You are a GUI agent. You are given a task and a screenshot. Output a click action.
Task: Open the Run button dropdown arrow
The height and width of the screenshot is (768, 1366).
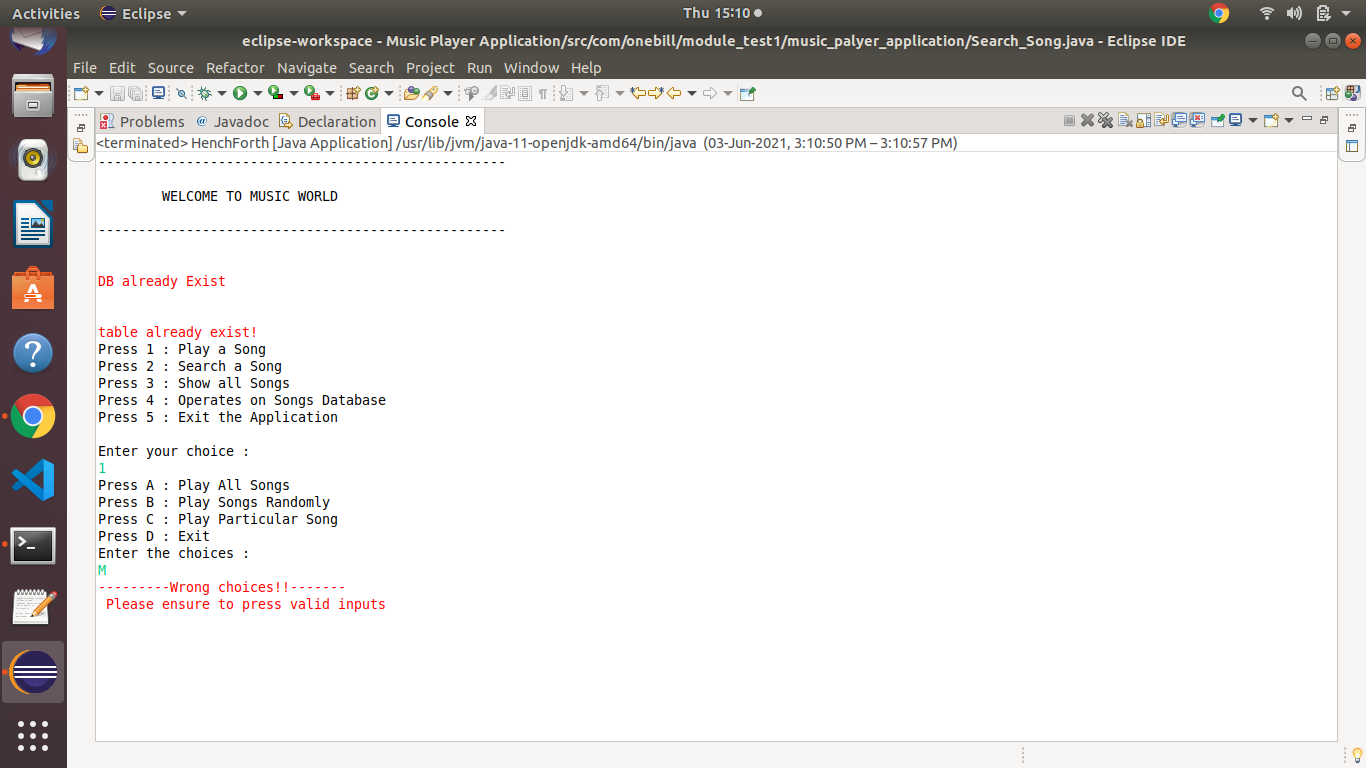(258, 92)
